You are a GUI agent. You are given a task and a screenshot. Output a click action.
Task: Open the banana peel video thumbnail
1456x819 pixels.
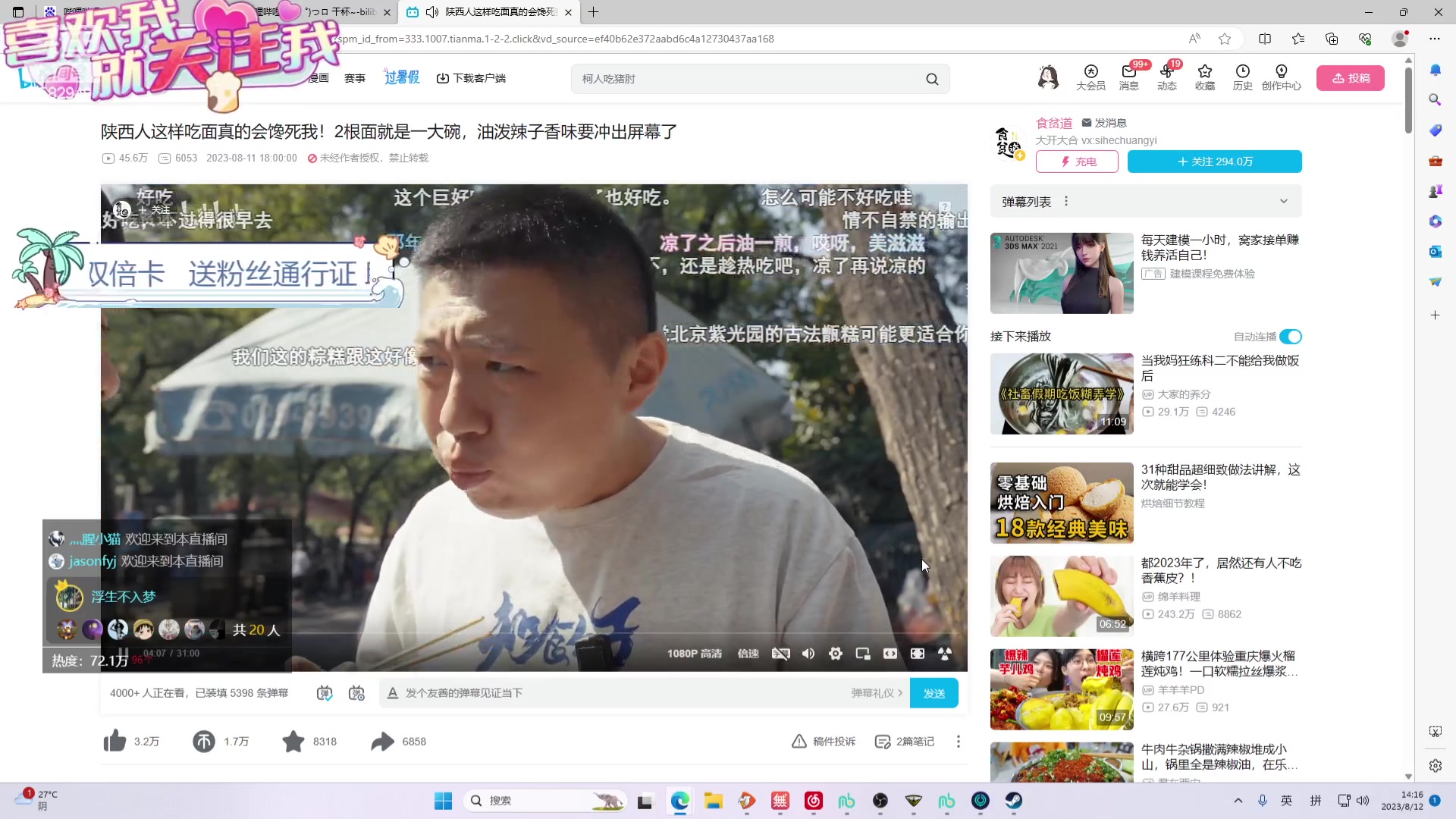pos(1062,596)
